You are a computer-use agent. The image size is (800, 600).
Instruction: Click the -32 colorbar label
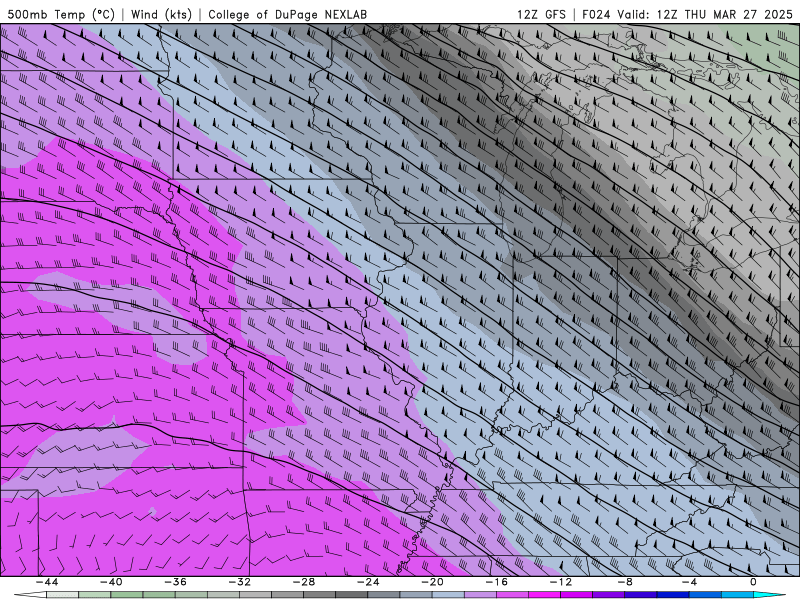pos(240,582)
